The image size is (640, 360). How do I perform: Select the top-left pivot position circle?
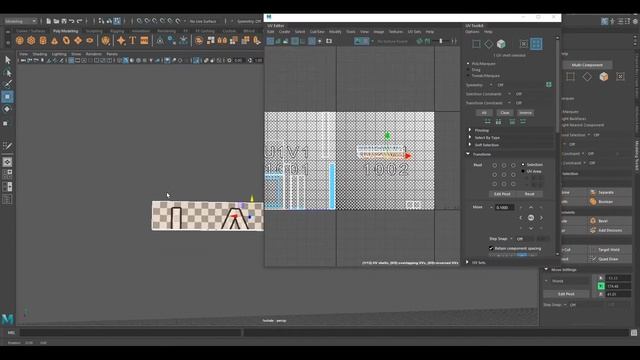(495, 165)
